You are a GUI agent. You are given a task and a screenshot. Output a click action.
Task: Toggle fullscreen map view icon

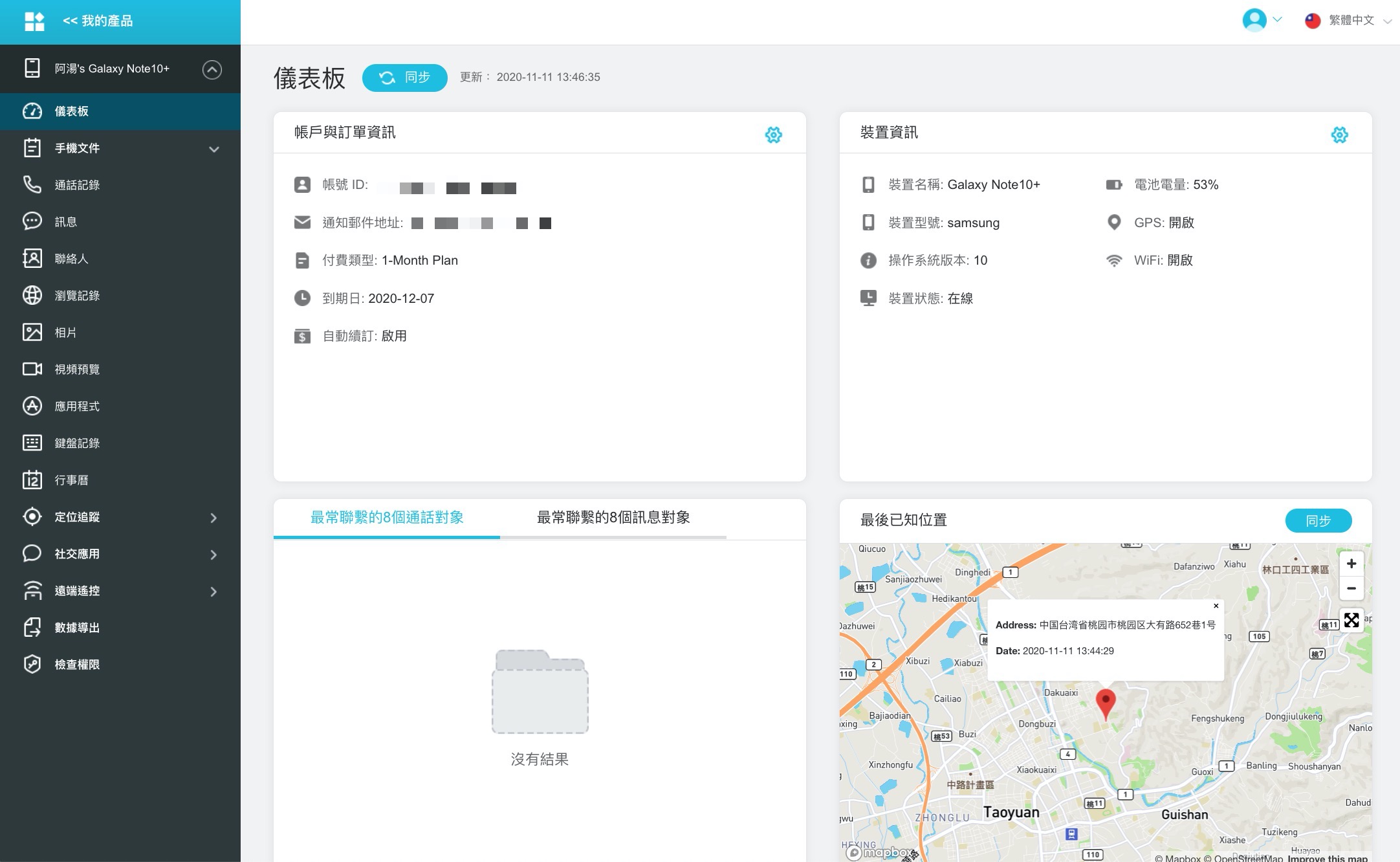1351,620
